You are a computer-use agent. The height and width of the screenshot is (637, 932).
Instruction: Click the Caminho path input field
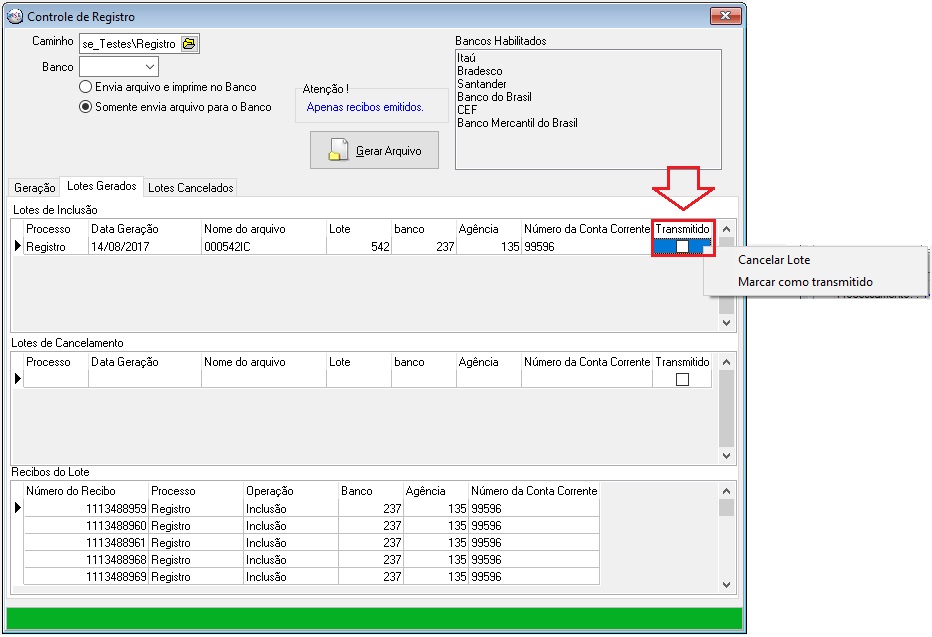point(128,43)
